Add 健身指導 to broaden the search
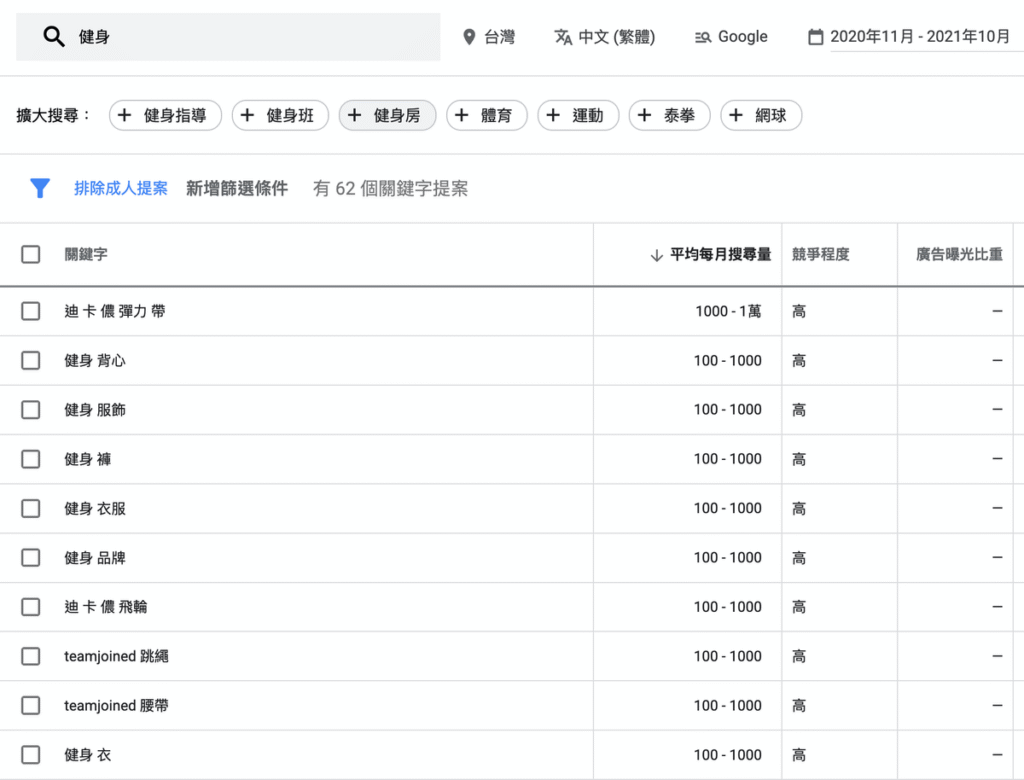1024x780 pixels. point(165,116)
